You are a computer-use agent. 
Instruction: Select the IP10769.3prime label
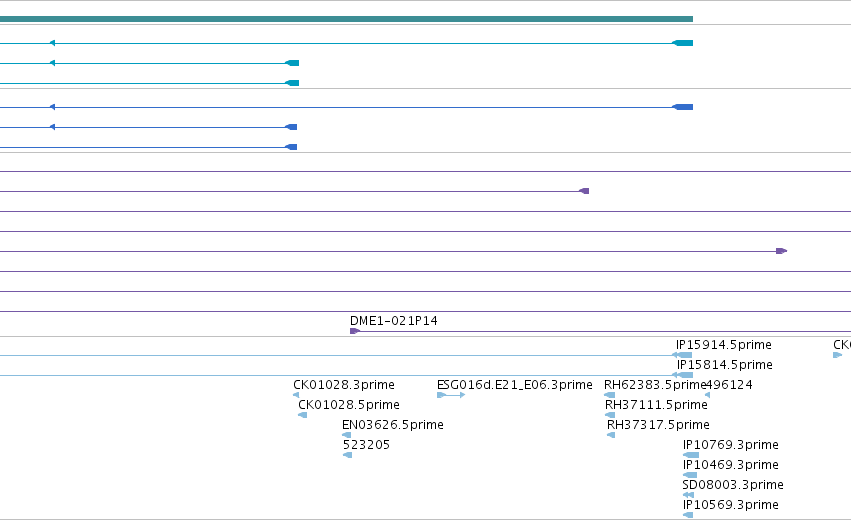click(731, 445)
